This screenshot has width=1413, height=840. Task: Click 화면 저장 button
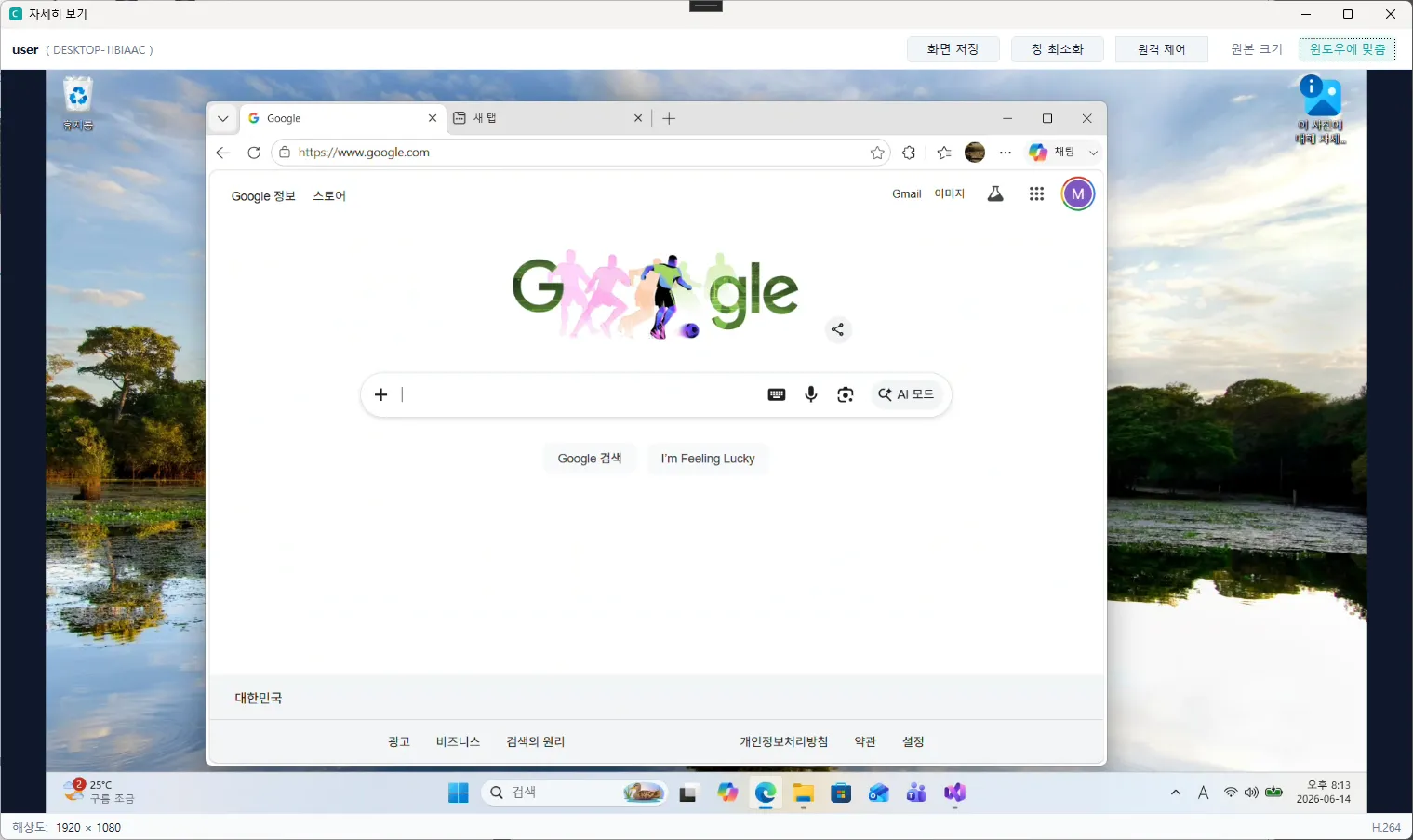953,49
